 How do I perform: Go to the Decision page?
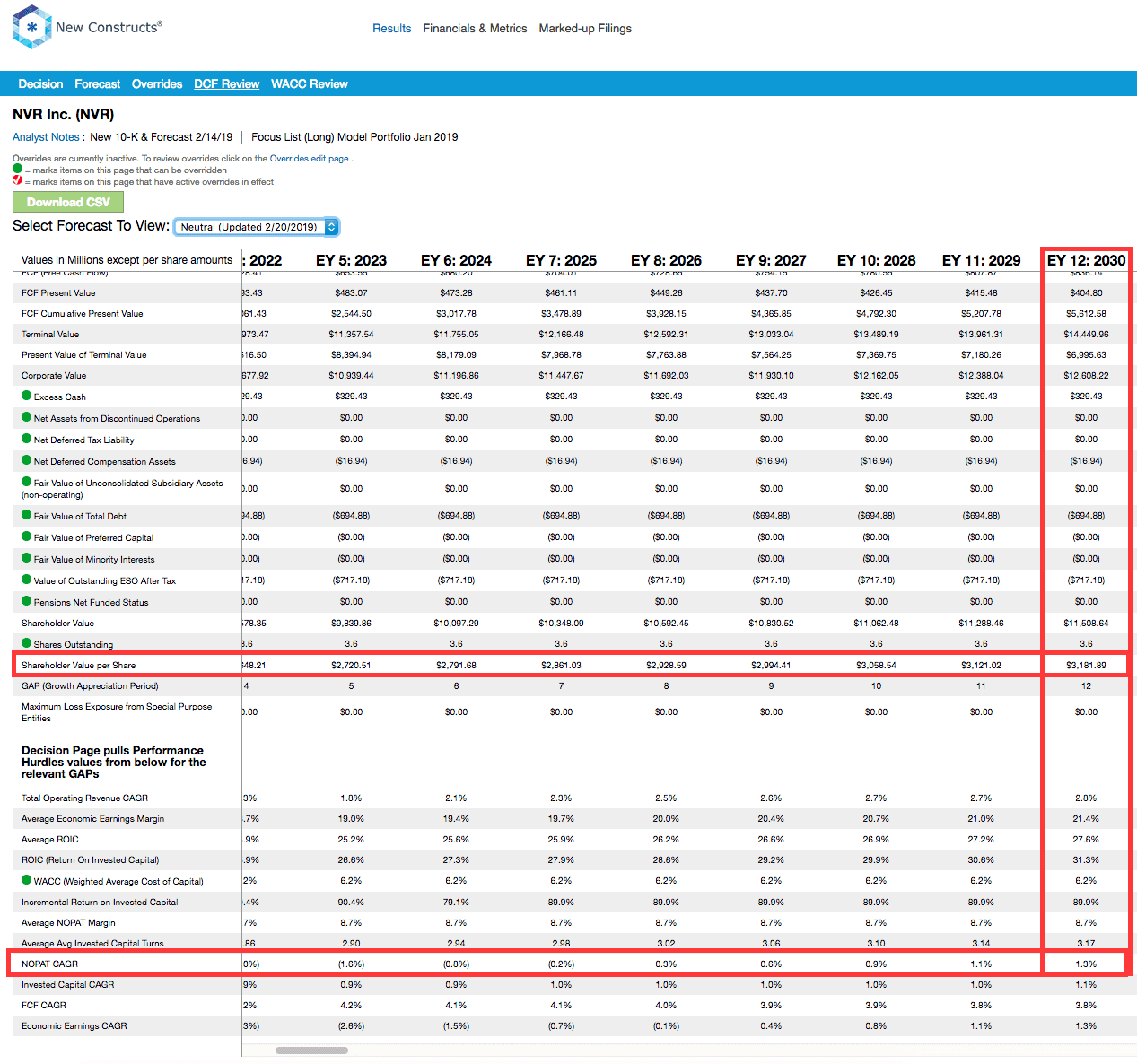[x=40, y=84]
